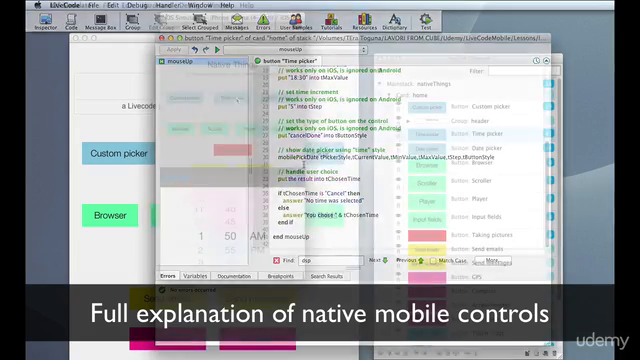Open the handler dropdown showing mouseUp
The image size is (640, 360).
tap(296, 50)
